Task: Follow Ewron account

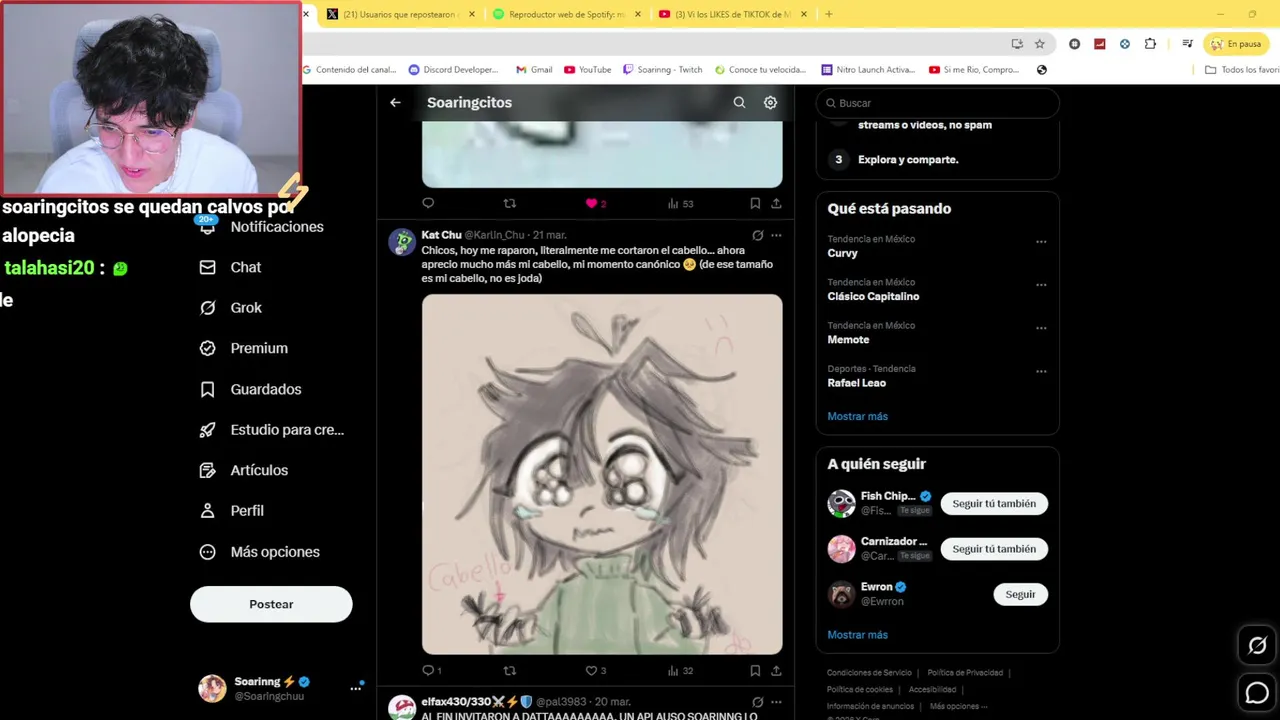Action: (1020, 594)
